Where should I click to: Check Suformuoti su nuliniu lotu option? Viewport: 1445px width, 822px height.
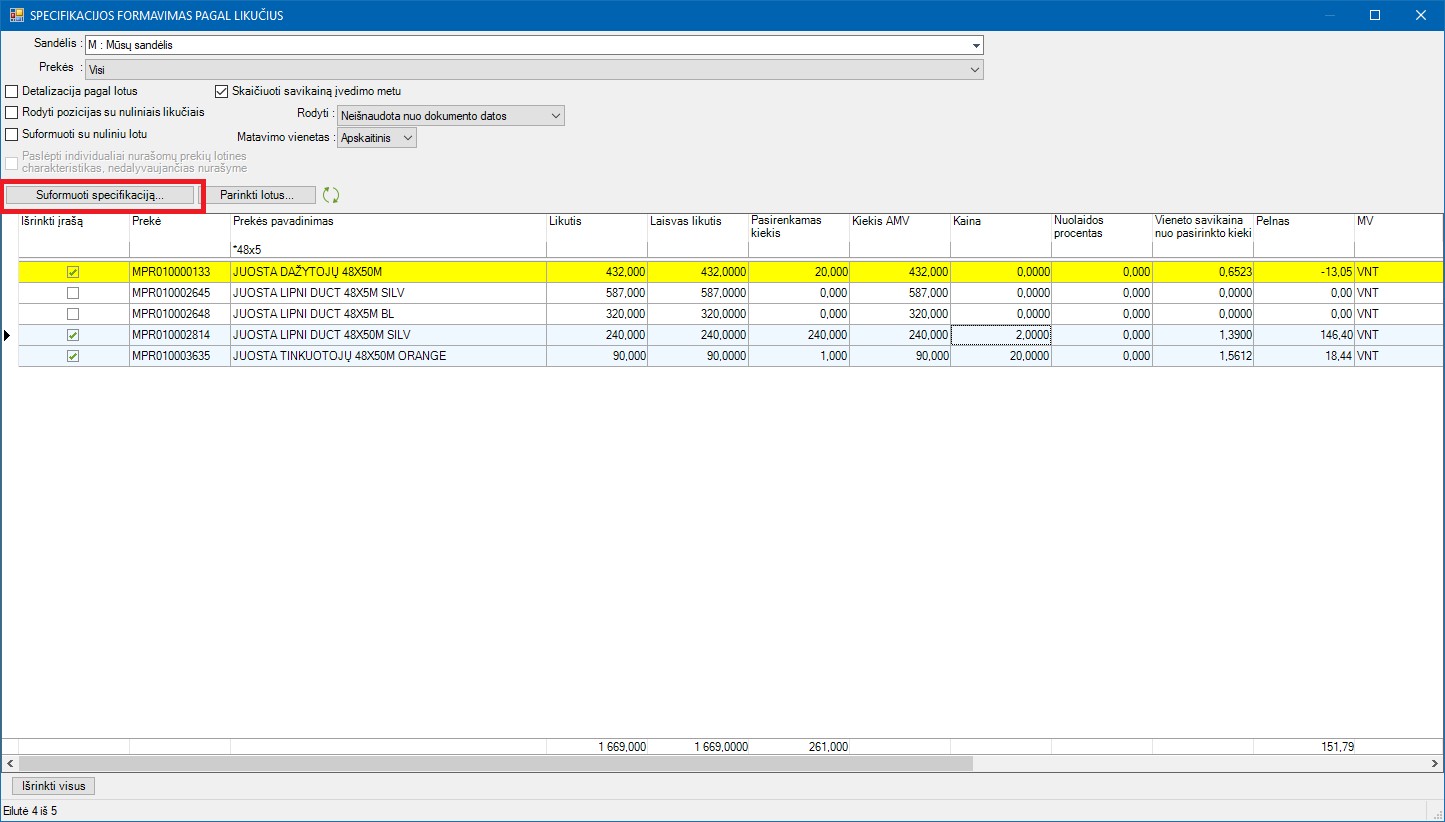point(13,134)
